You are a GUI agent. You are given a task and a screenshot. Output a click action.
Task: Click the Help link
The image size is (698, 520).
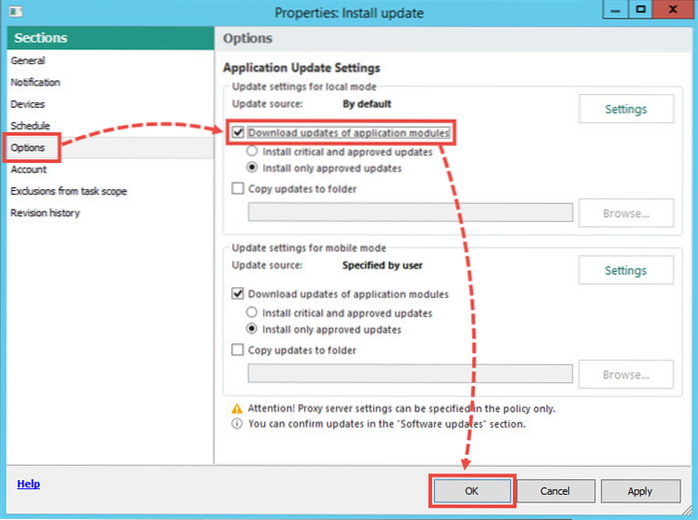click(x=28, y=484)
